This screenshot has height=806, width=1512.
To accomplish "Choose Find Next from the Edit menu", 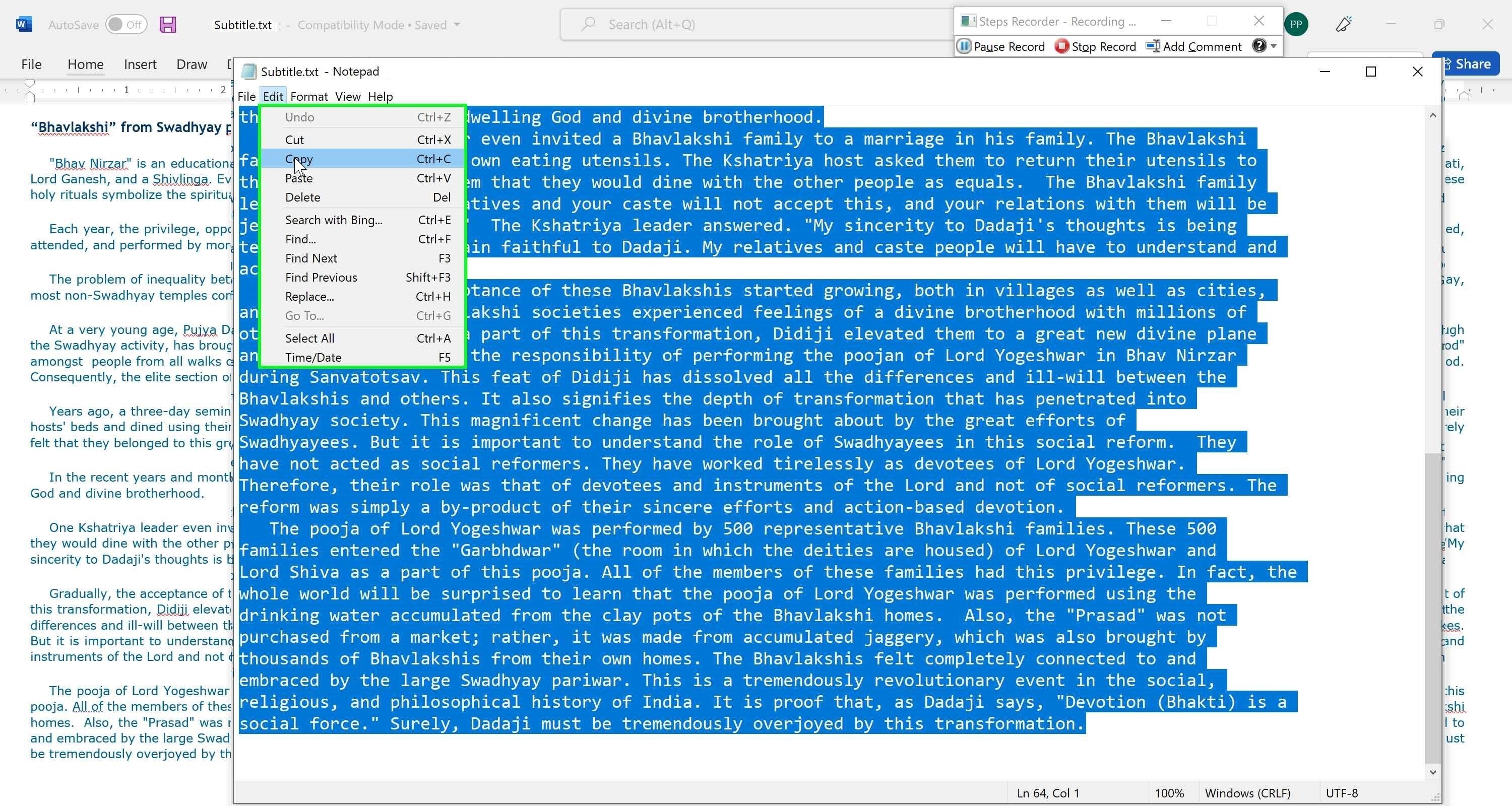I will 363,259.
